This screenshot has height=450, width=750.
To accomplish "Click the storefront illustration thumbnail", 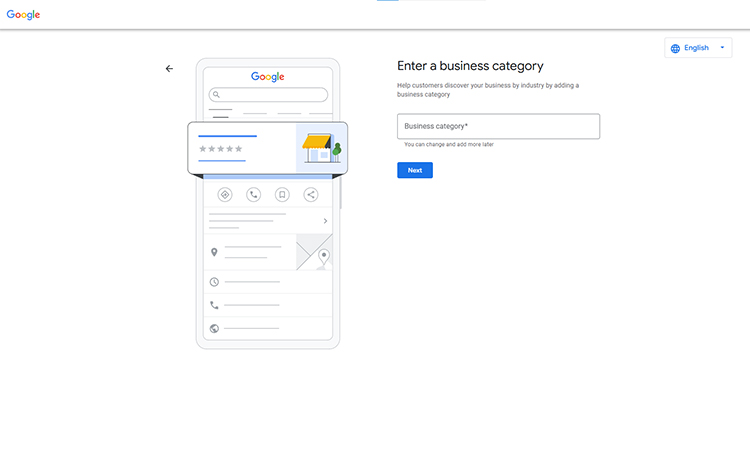I will (x=321, y=148).
